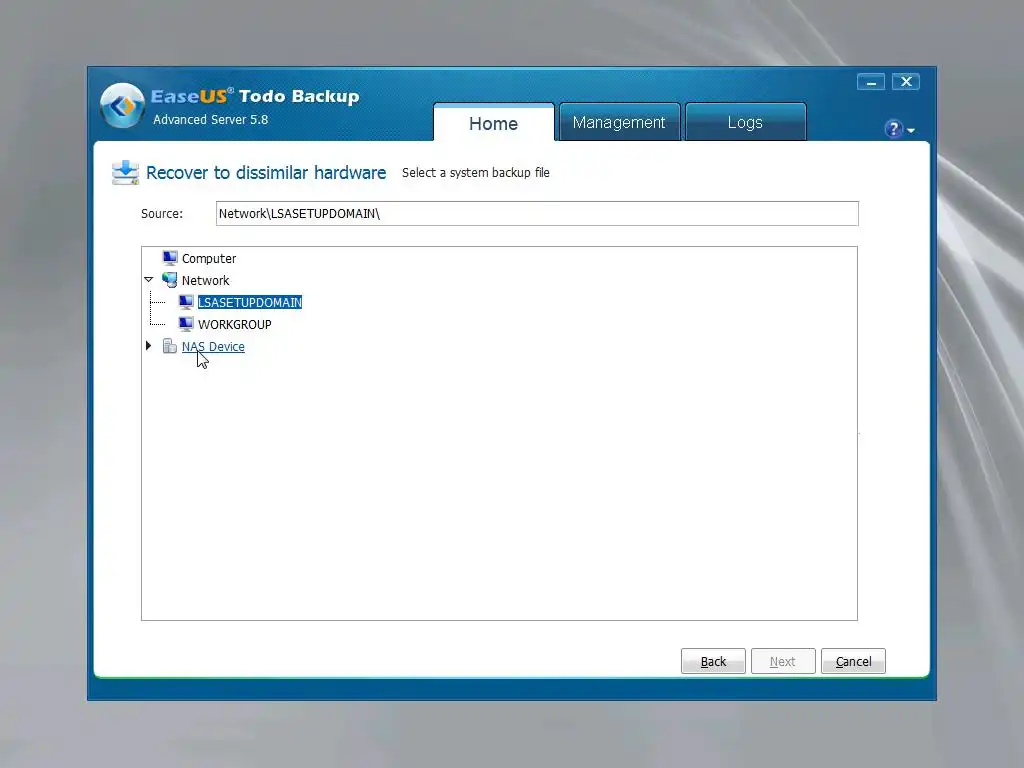Click the Recover to dissimilar hardware heading
The image size is (1024, 768).
[266, 172]
